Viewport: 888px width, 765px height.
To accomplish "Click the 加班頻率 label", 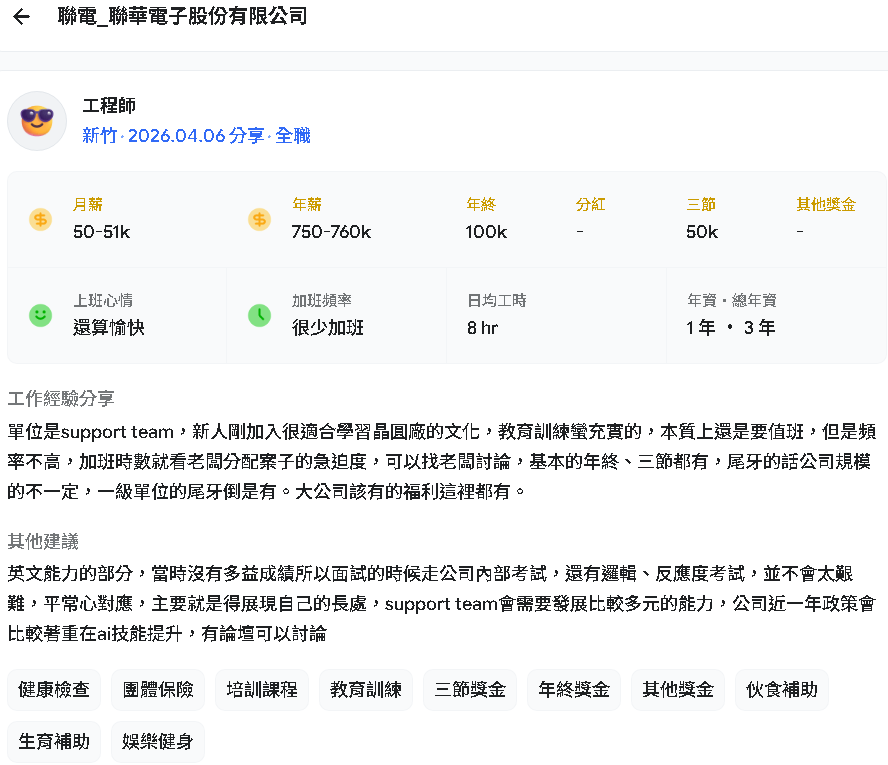I will 322,301.
